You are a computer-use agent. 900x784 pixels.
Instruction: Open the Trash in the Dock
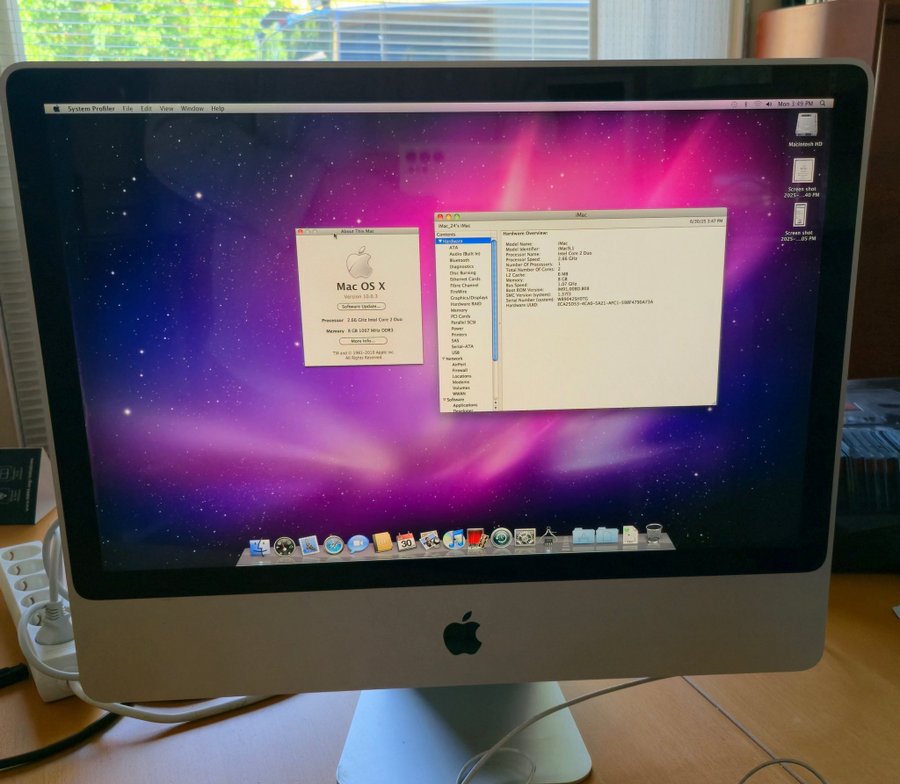click(653, 533)
